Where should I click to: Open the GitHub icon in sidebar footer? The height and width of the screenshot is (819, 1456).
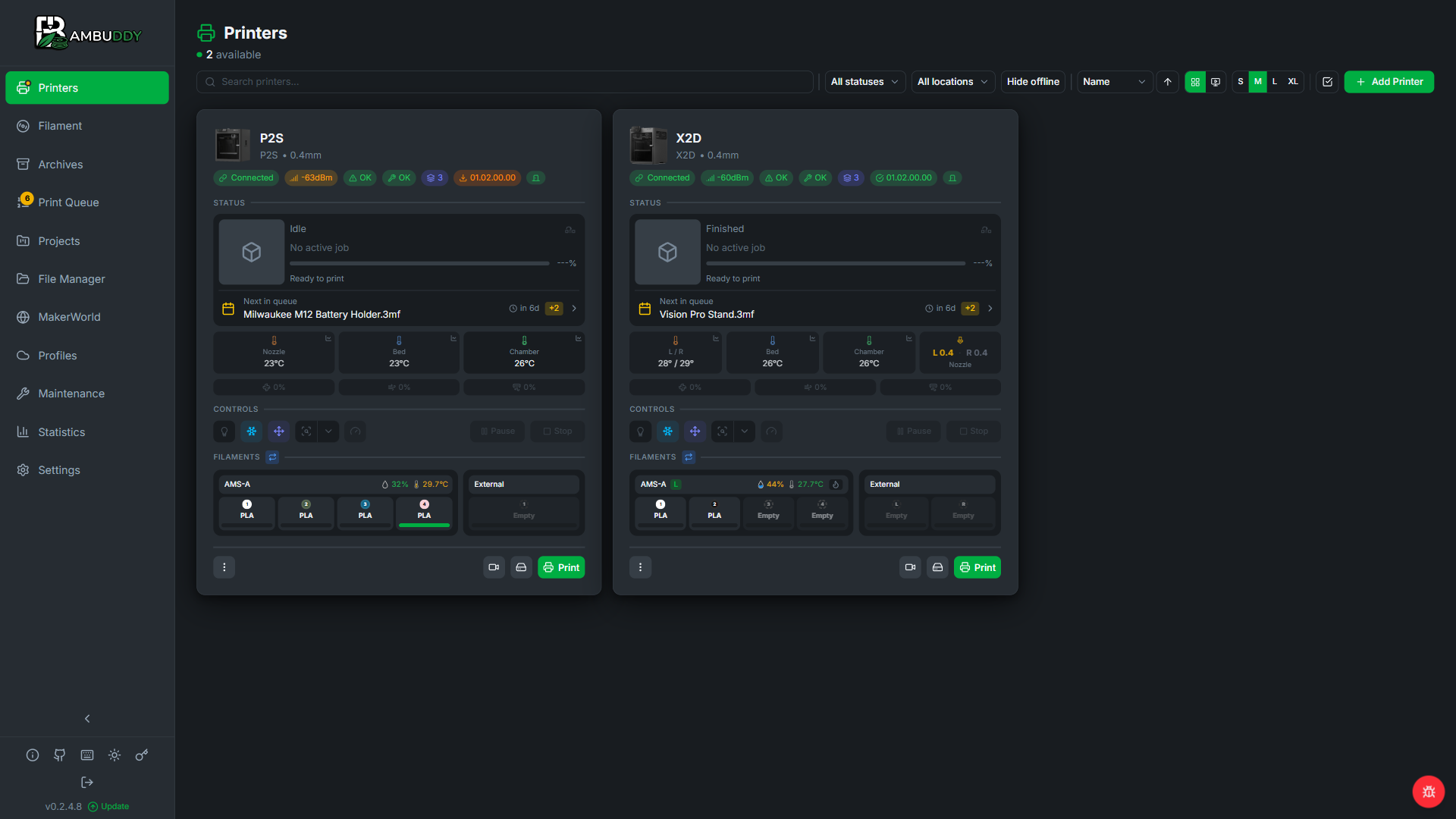click(60, 755)
